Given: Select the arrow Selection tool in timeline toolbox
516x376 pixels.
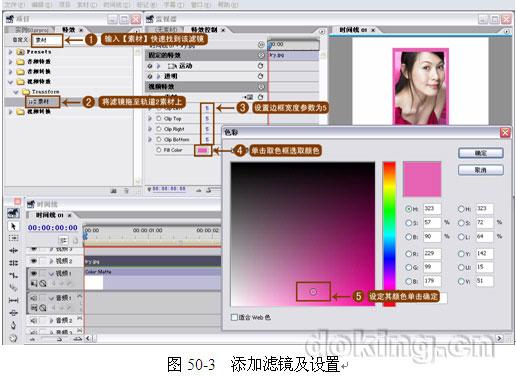Looking at the screenshot, I should [13, 226].
